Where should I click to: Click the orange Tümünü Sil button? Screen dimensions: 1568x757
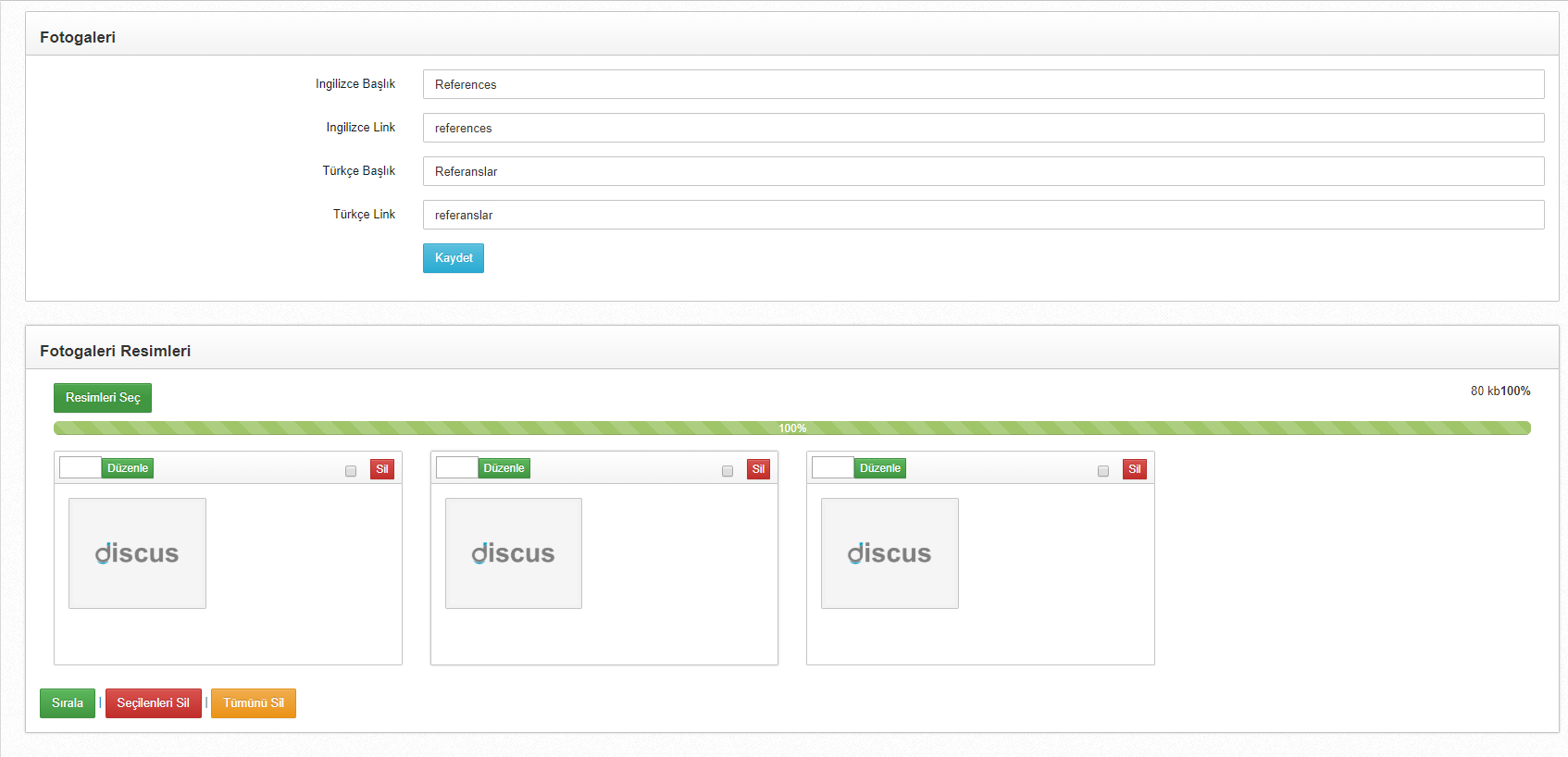(x=254, y=703)
